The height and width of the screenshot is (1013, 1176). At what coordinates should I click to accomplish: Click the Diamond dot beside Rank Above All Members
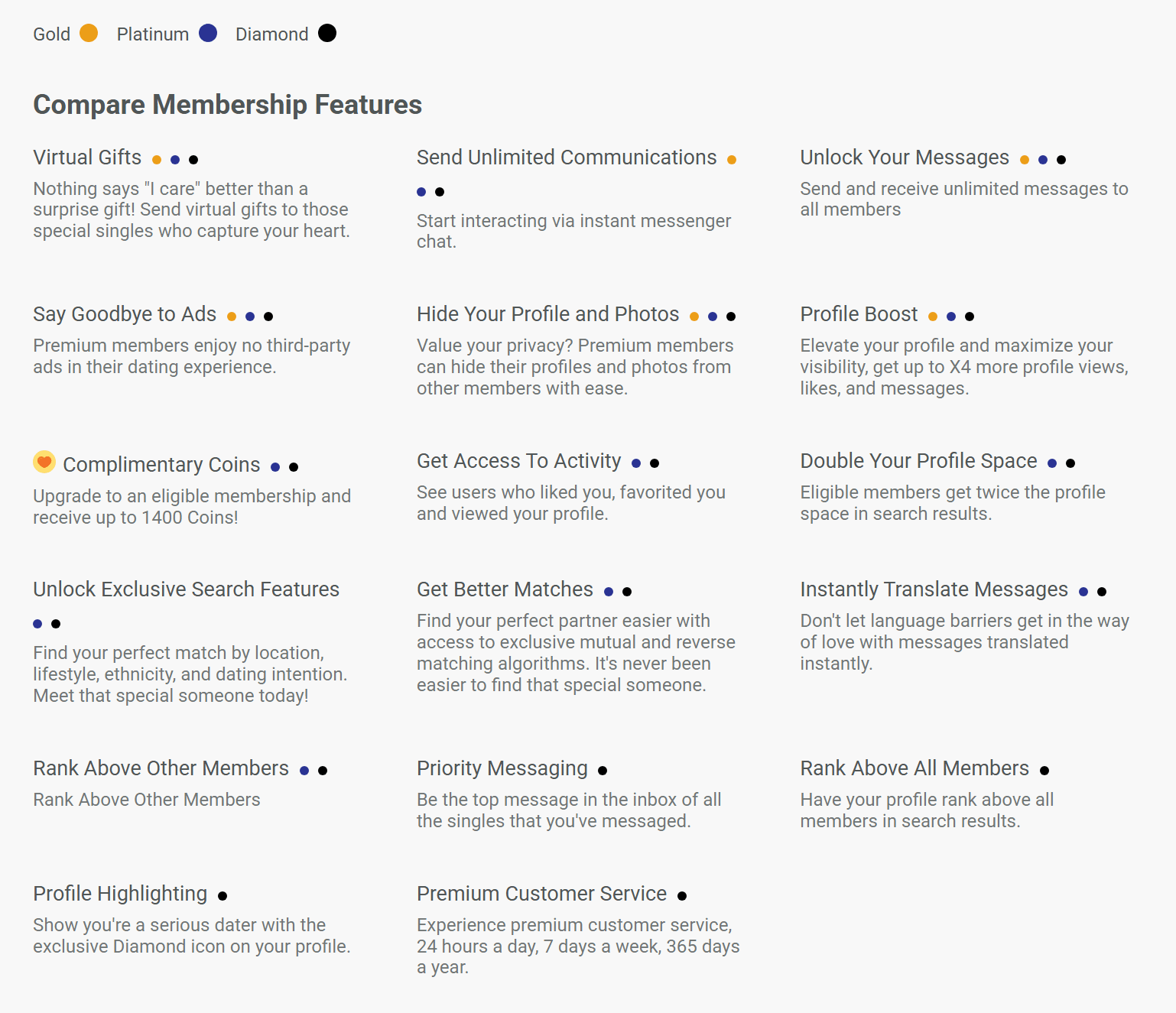(1044, 771)
